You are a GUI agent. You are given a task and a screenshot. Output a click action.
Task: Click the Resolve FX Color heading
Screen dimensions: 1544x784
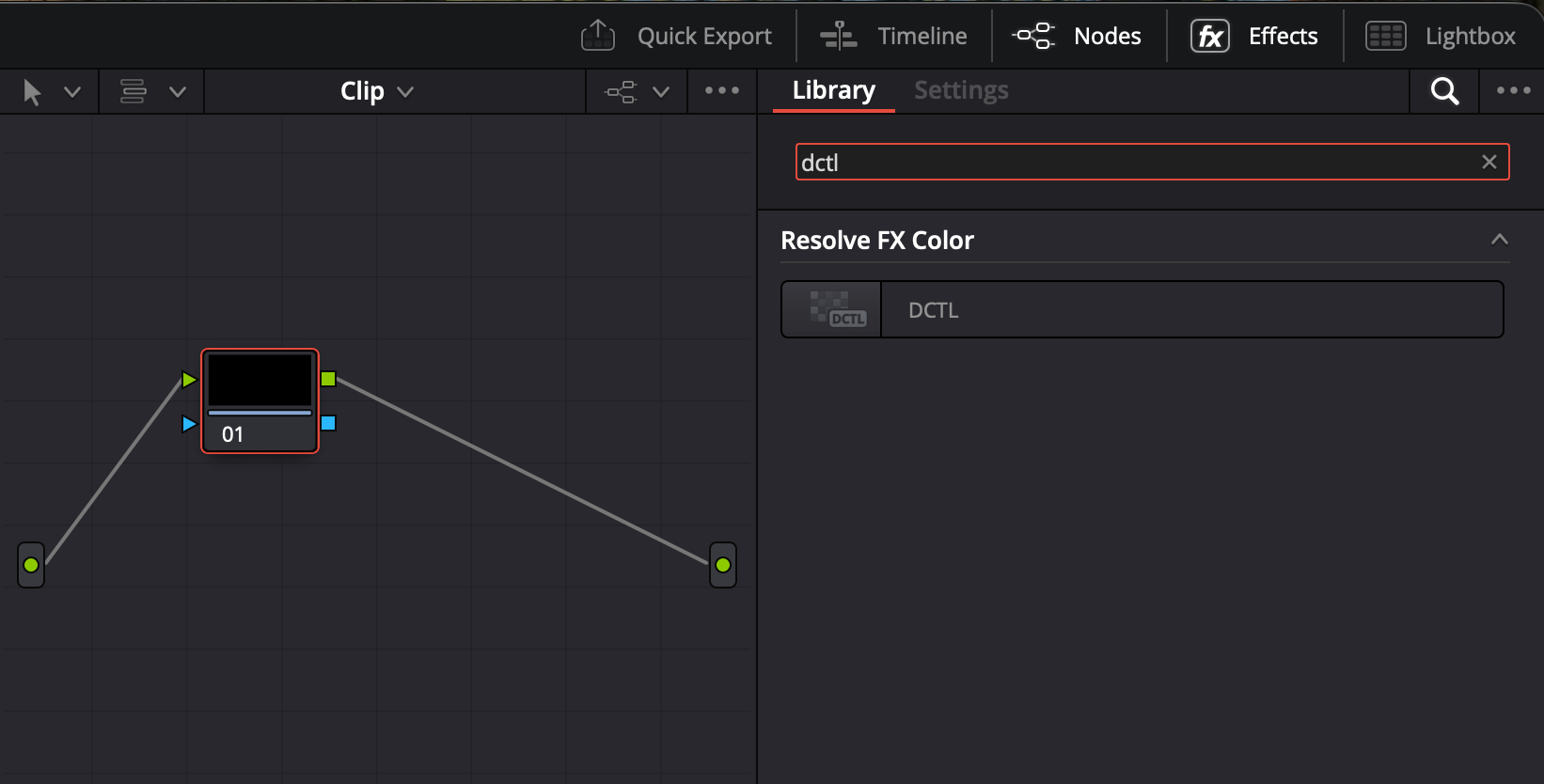click(877, 241)
